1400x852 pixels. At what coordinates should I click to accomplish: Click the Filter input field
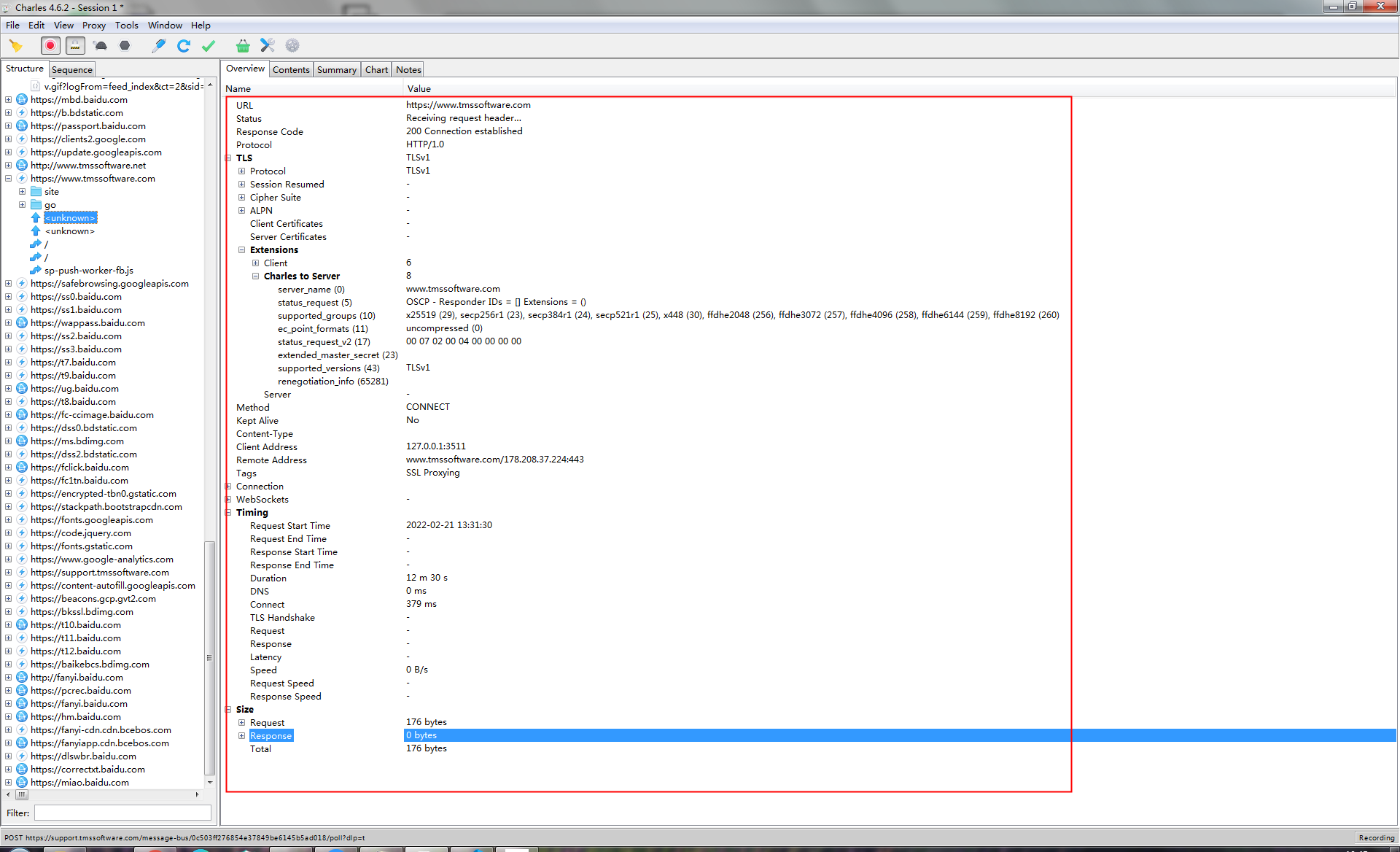[122, 813]
